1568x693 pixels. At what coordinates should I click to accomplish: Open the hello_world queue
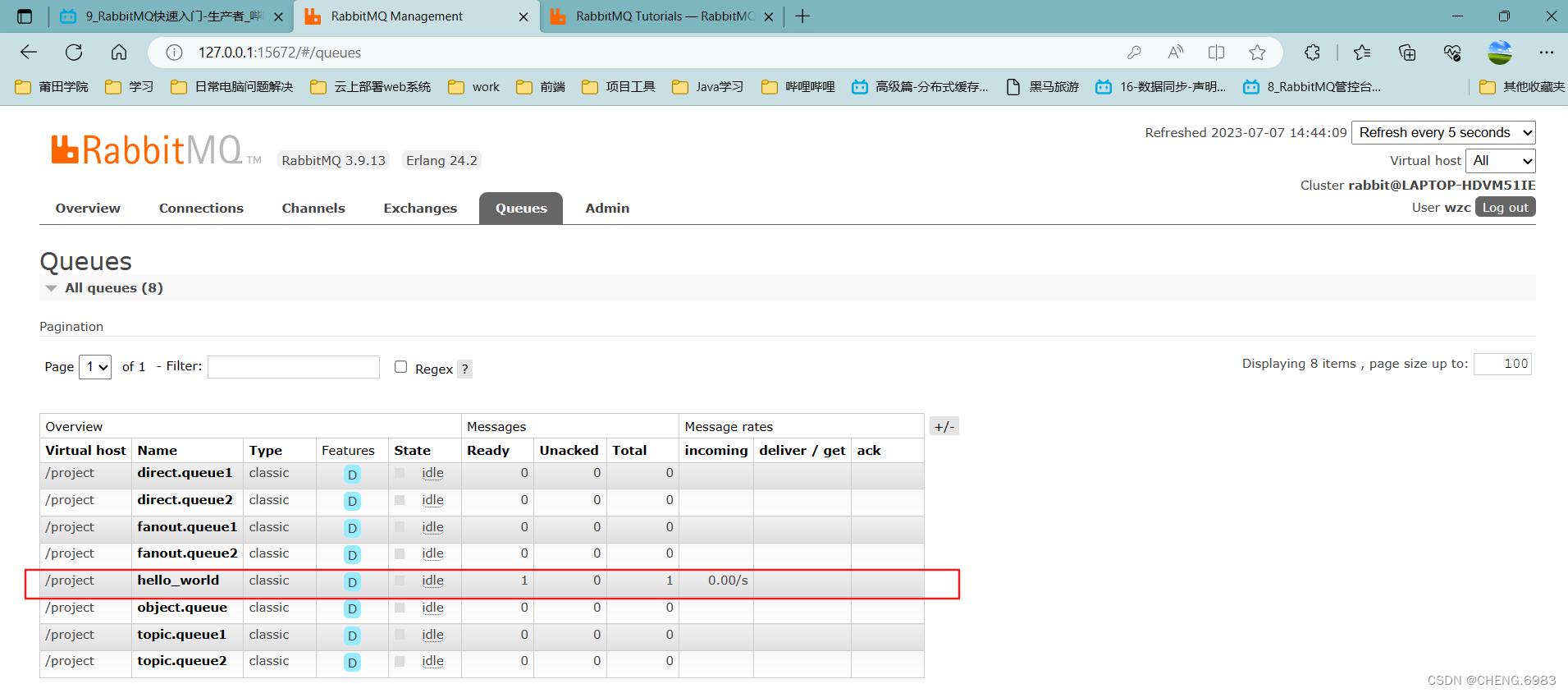click(178, 581)
